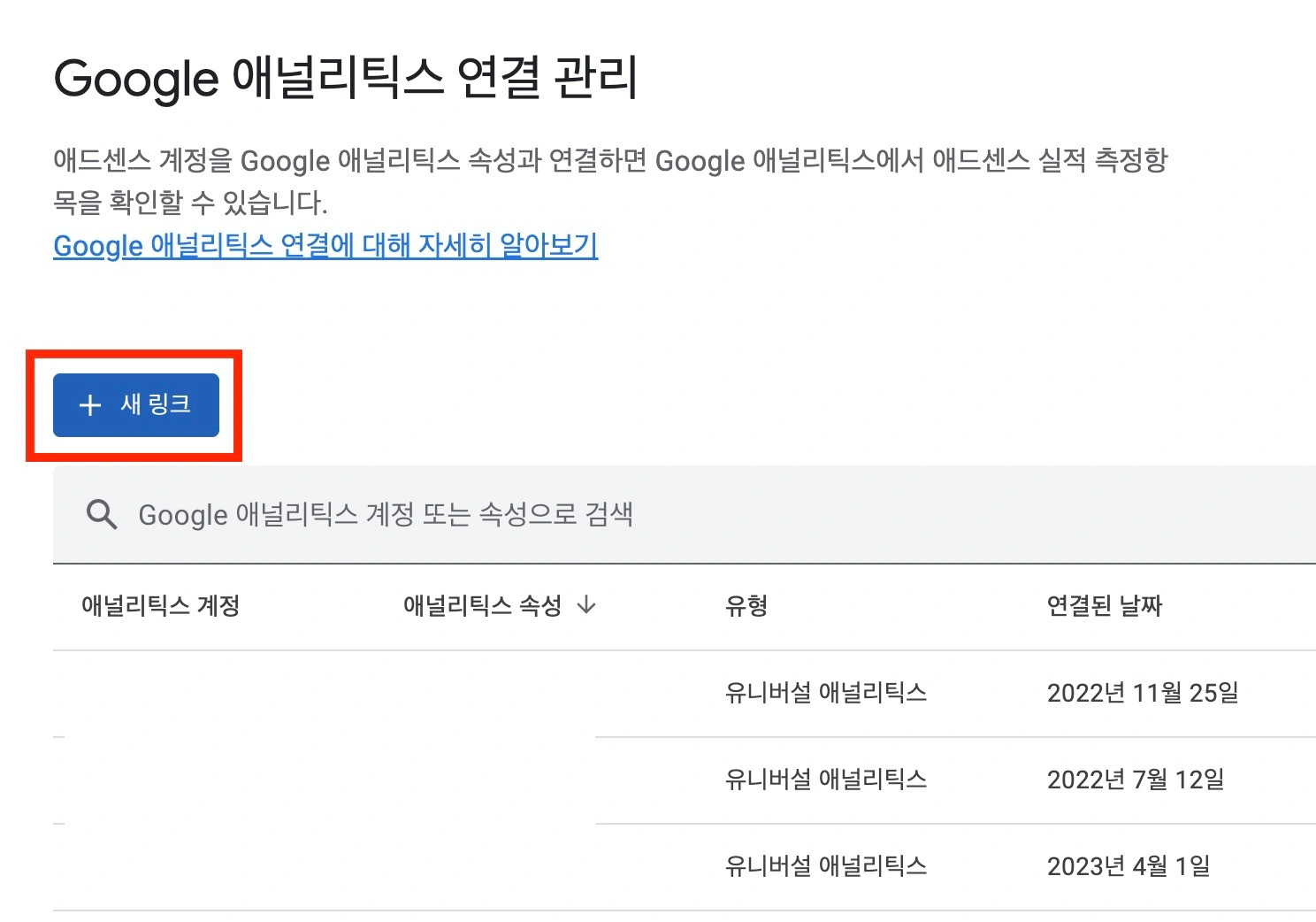Open the Google 애널리틱스 연결에 대해 자세히 알아보기 link
This screenshot has height=922, width=1316.
click(325, 245)
